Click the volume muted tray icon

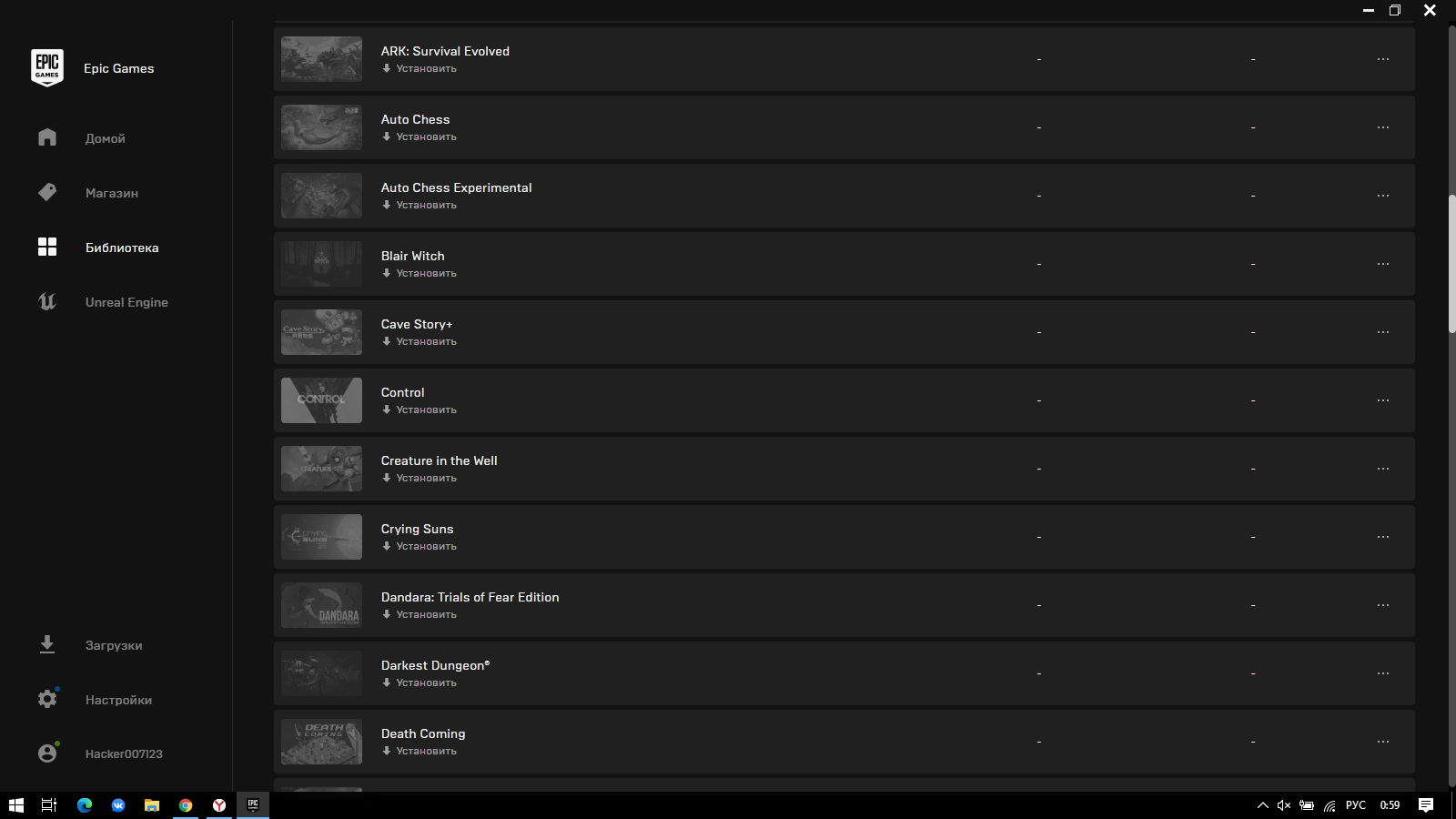(1284, 805)
